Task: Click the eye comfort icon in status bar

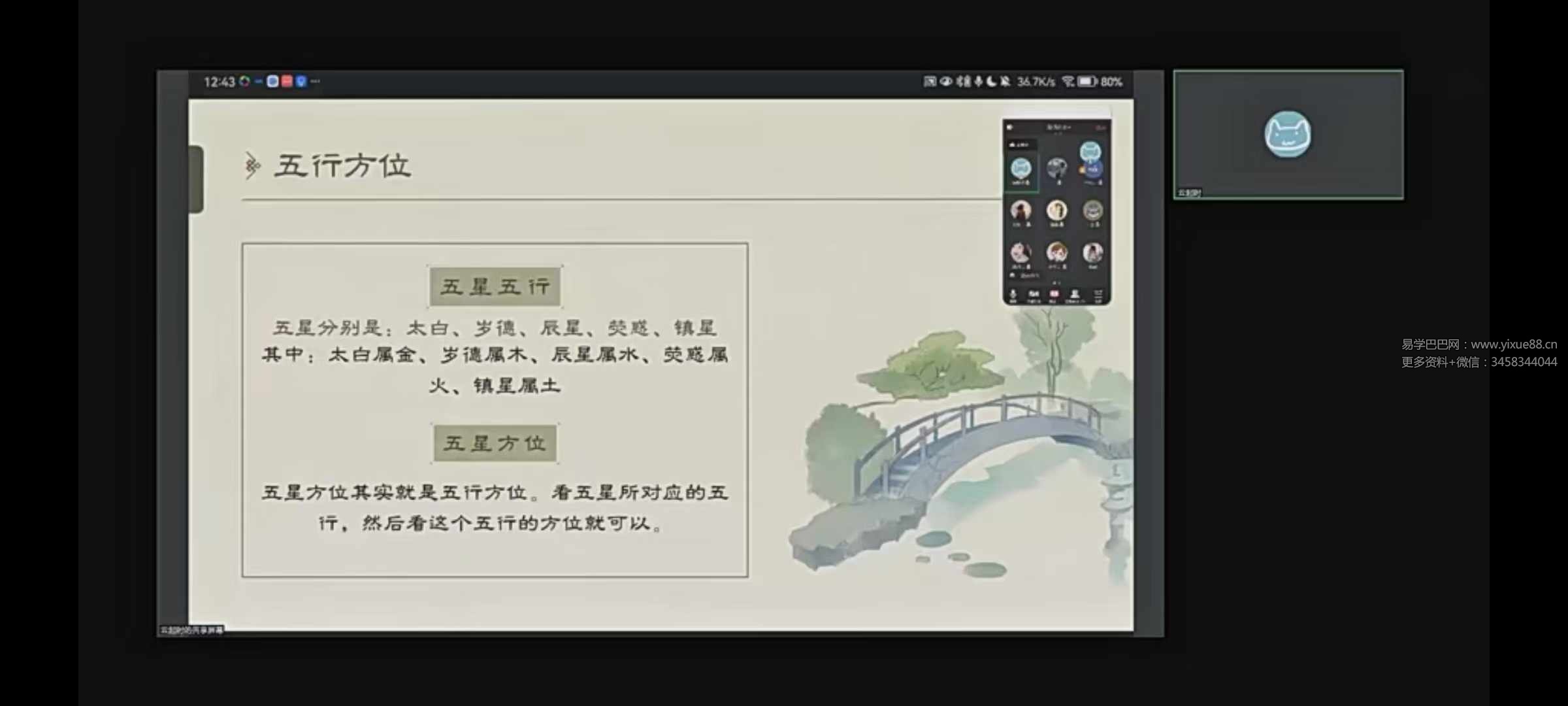Action: [x=945, y=81]
